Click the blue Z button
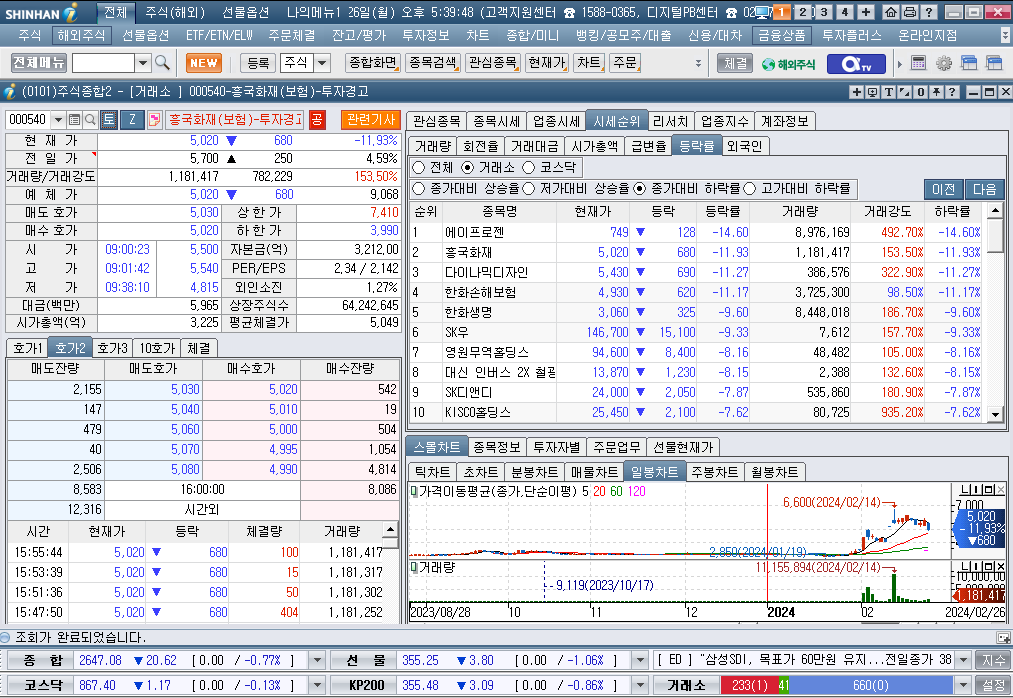Viewport: 1013px width, 698px height. click(132, 120)
